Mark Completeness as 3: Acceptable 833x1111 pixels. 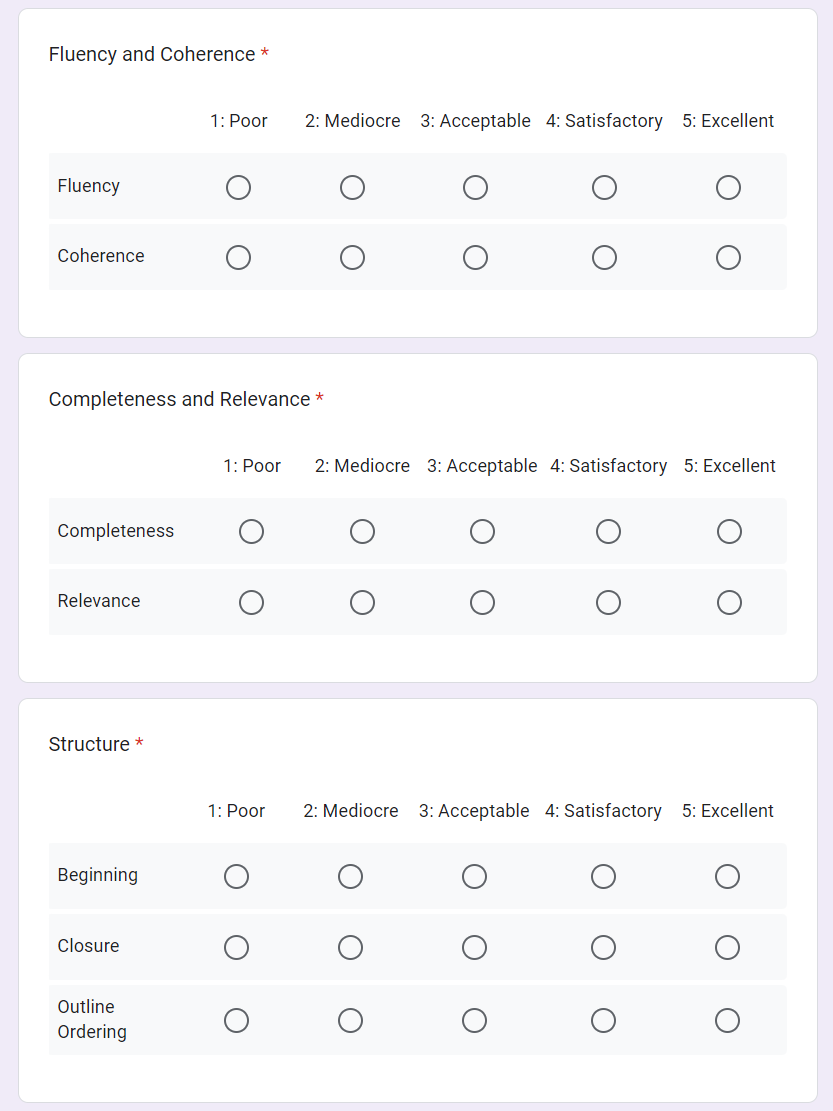click(x=482, y=532)
